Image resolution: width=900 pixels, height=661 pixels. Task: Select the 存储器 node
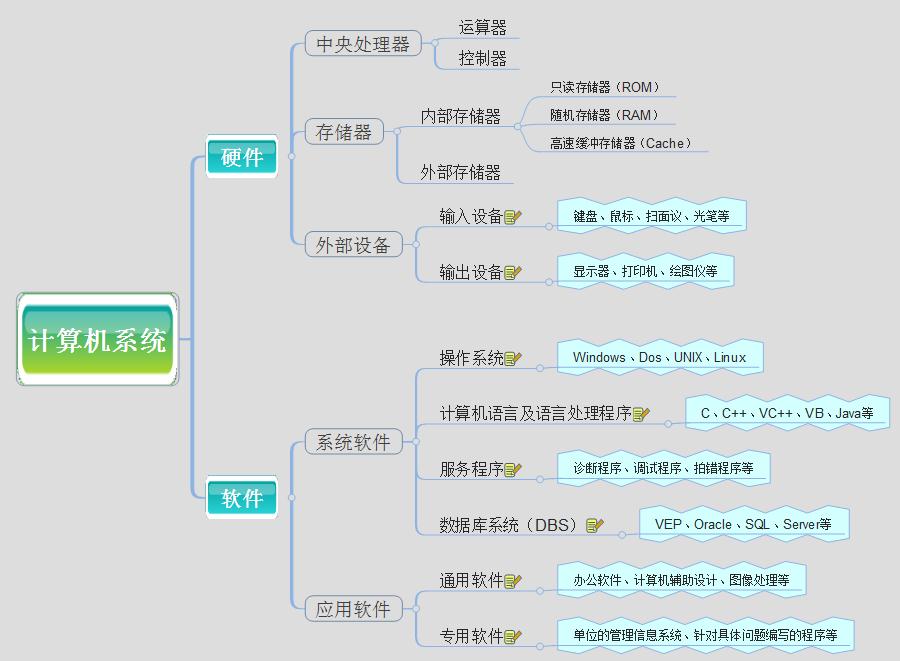(344, 132)
